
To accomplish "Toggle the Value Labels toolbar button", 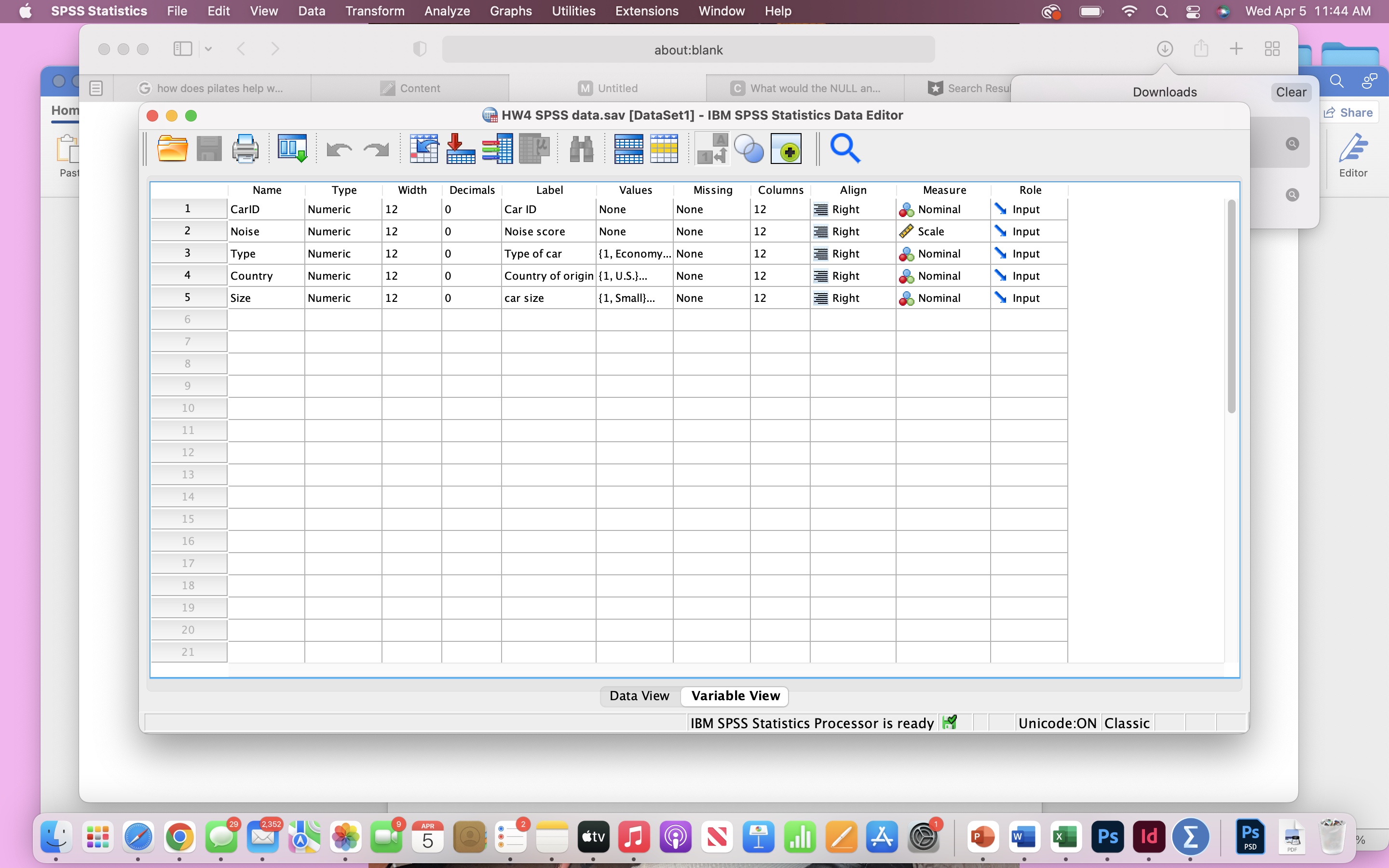I will click(x=712, y=149).
